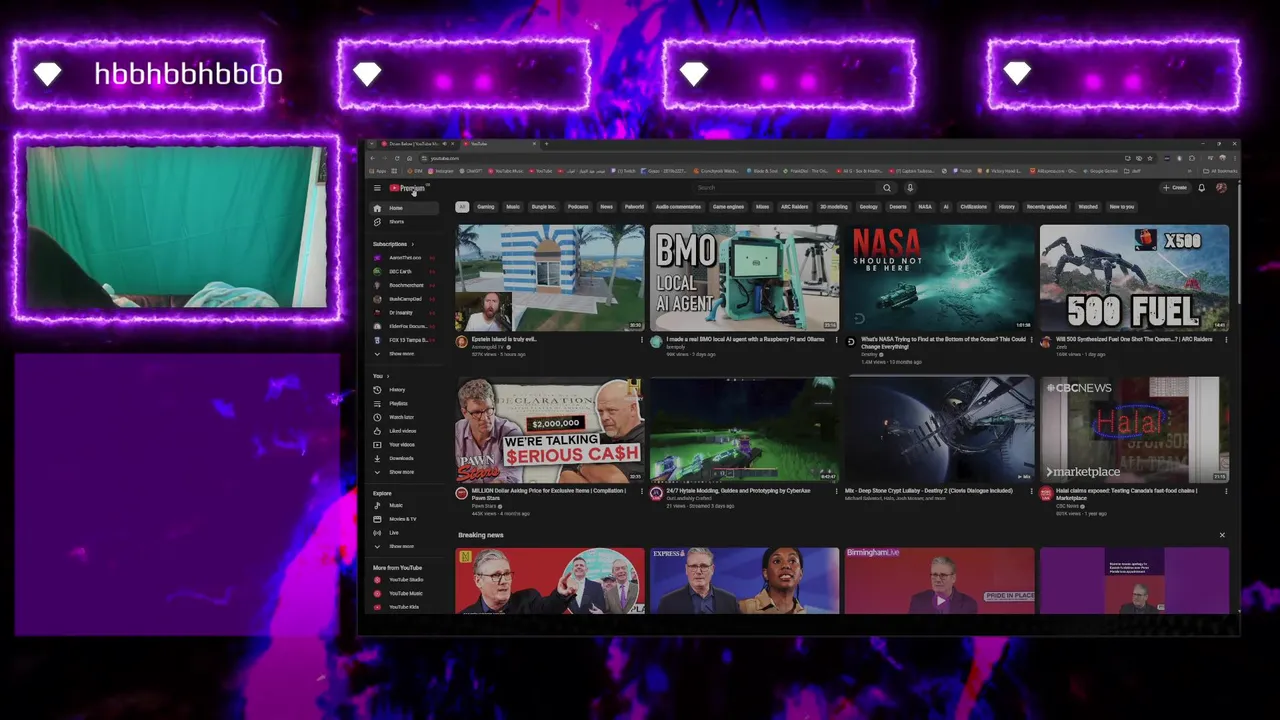Open the notifications bell
The height and width of the screenshot is (720, 1280).
point(1201,188)
